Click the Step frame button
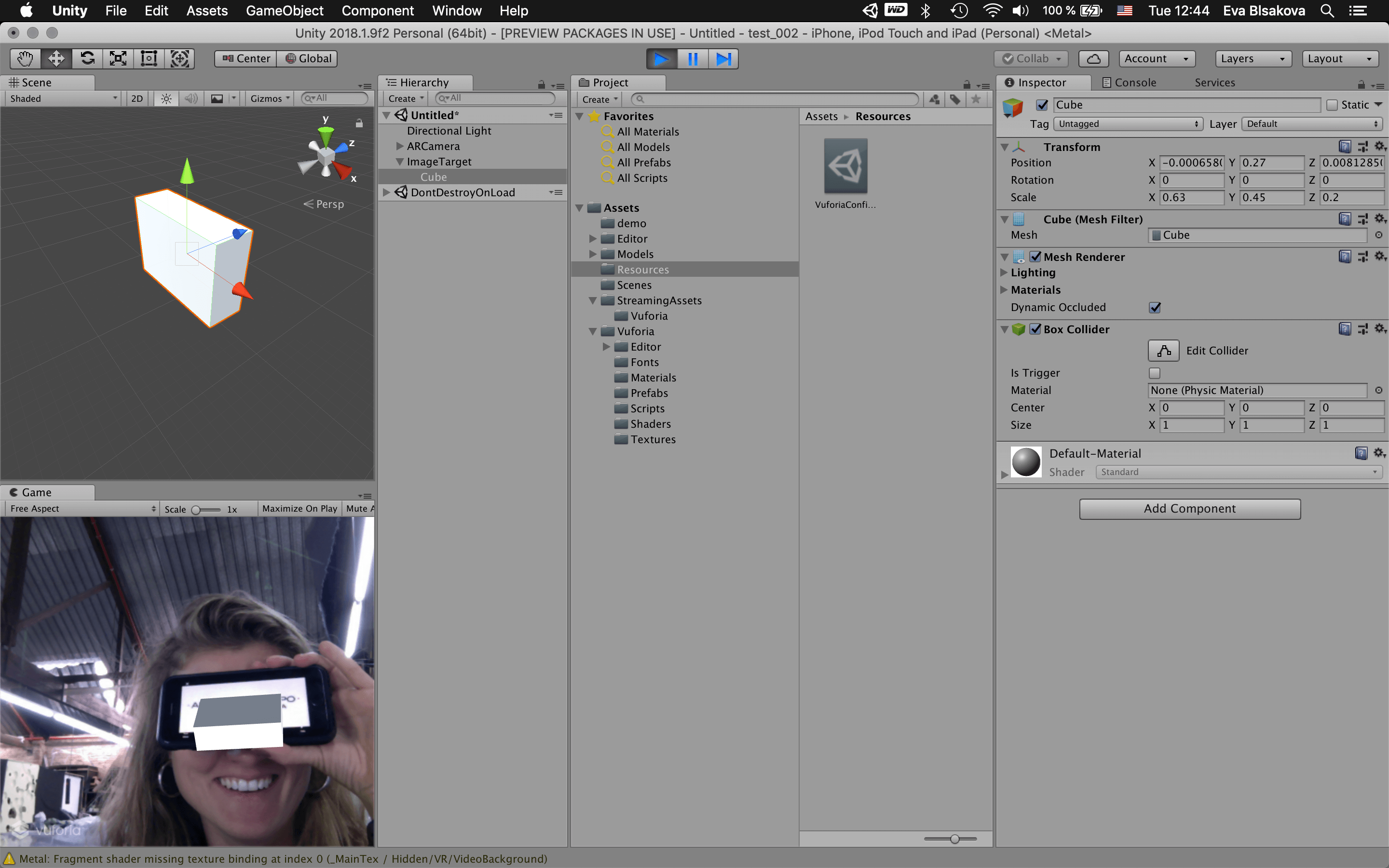 (x=723, y=58)
